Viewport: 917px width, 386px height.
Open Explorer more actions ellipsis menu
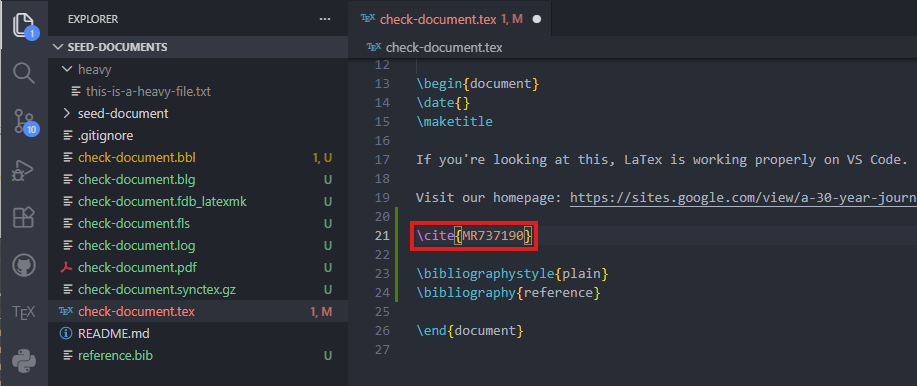[325, 19]
